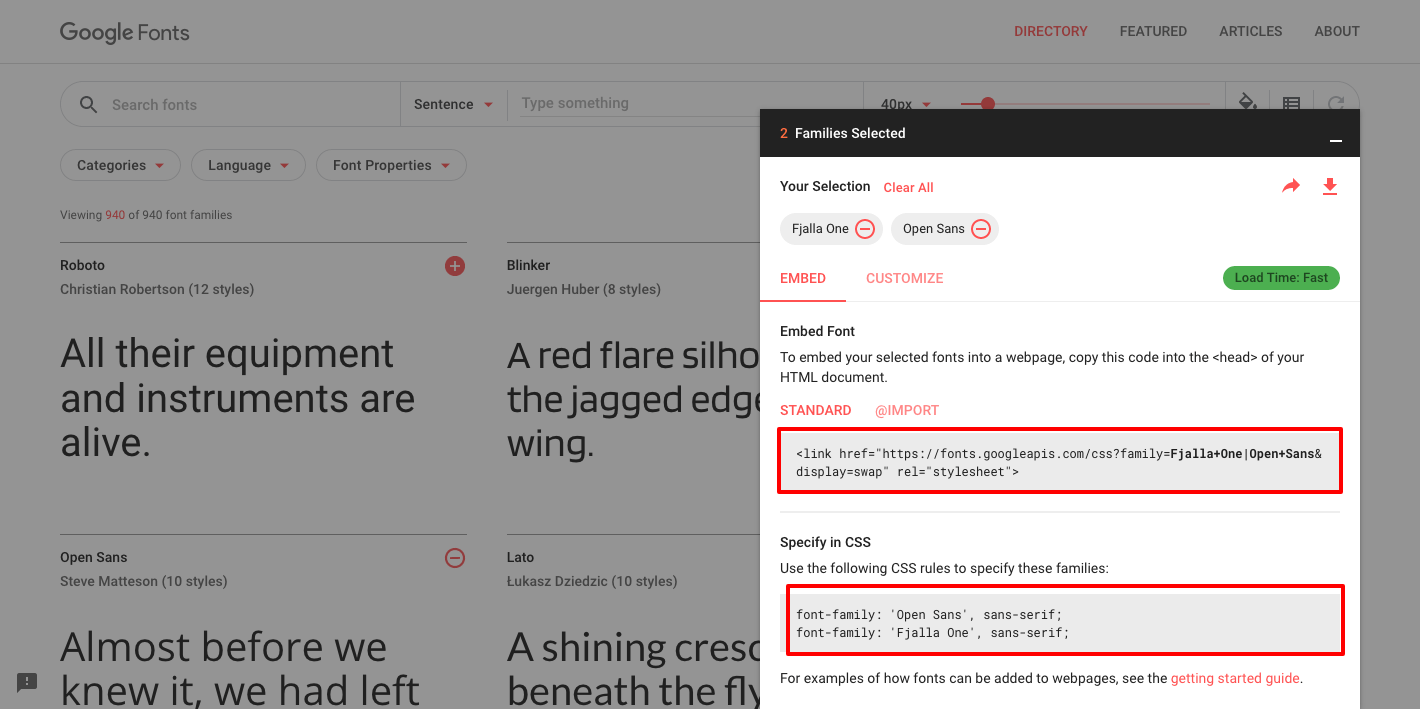
Task: Remove Fjalla One from the selection
Action: tap(865, 229)
